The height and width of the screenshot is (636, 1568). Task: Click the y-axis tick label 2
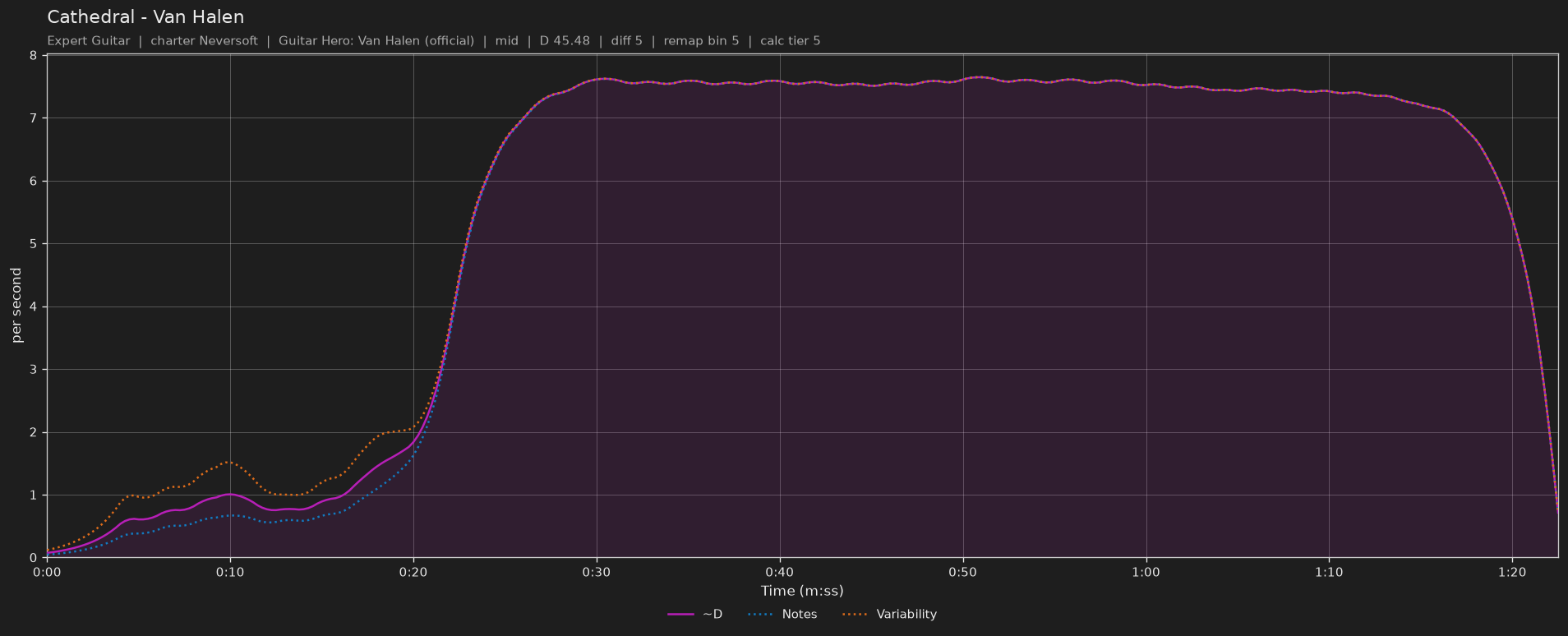point(34,433)
